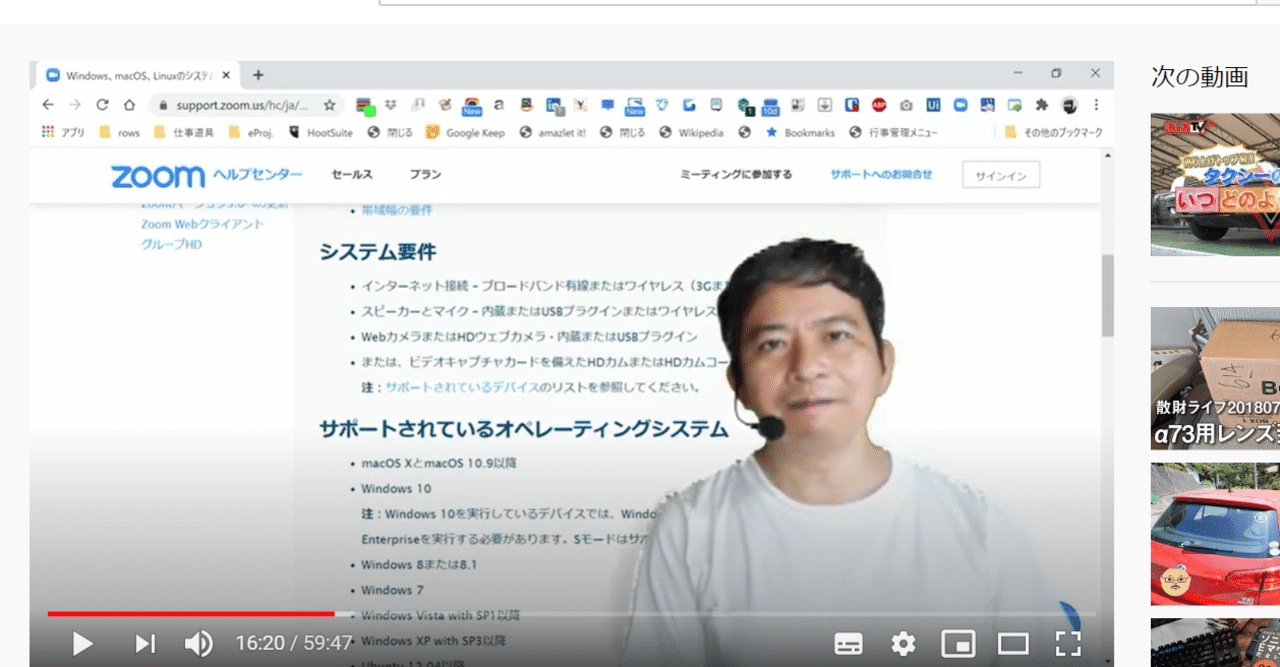The image size is (1280, 667).
Task: Mute the video volume speaker icon
Action: (198, 644)
